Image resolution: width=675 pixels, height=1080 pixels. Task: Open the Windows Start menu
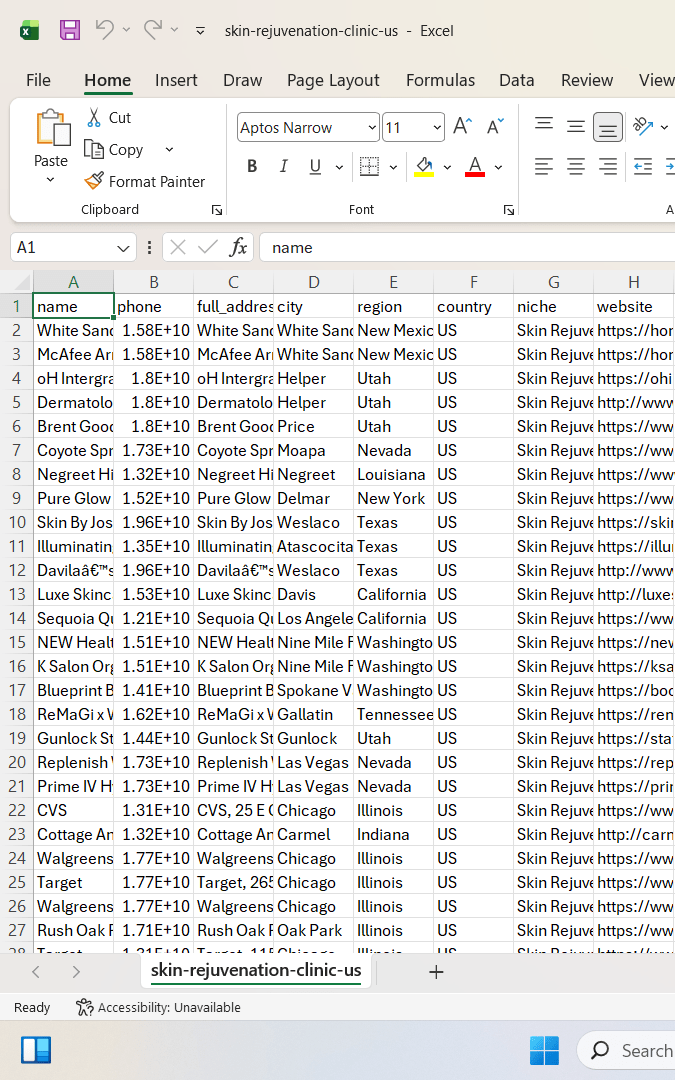544,1050
